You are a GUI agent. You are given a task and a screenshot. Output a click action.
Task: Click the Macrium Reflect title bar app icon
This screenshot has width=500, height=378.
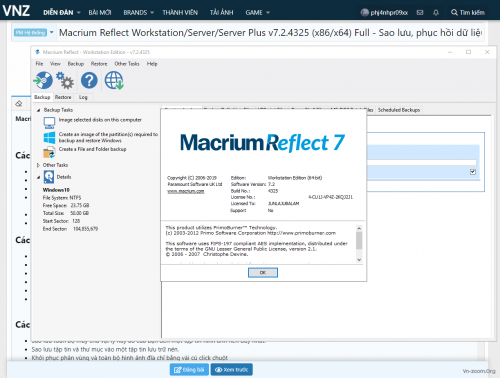[x=37, y=52]
